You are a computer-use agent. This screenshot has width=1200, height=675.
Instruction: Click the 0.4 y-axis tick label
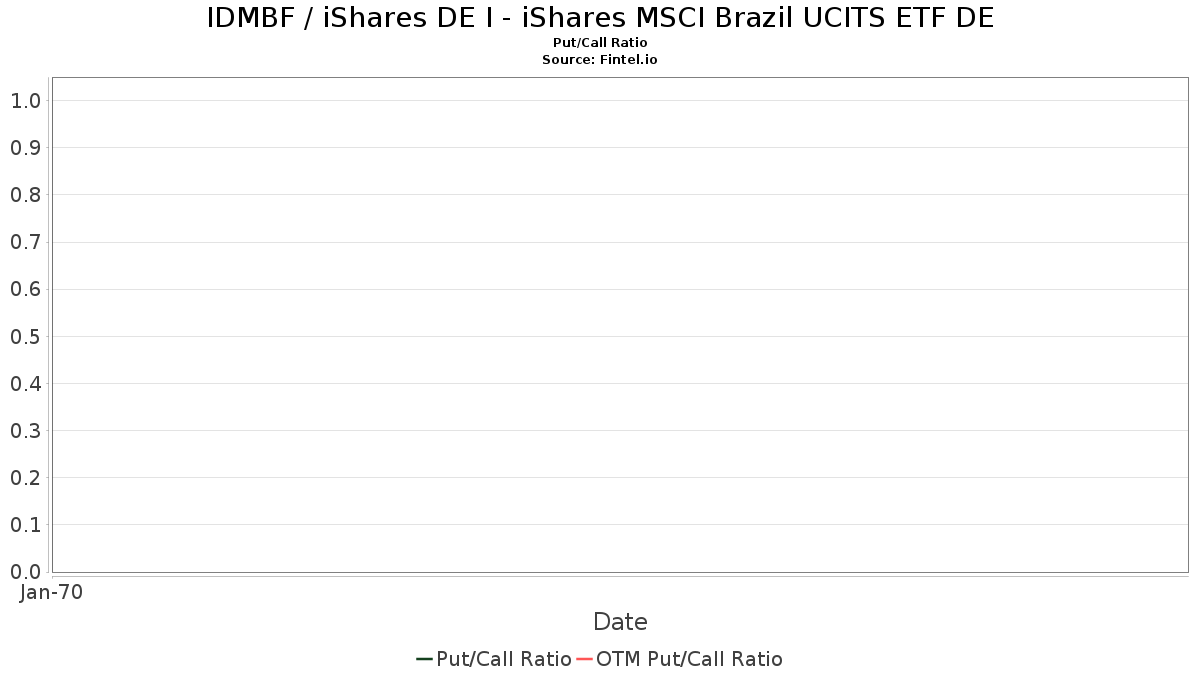[x=25, y=383]
